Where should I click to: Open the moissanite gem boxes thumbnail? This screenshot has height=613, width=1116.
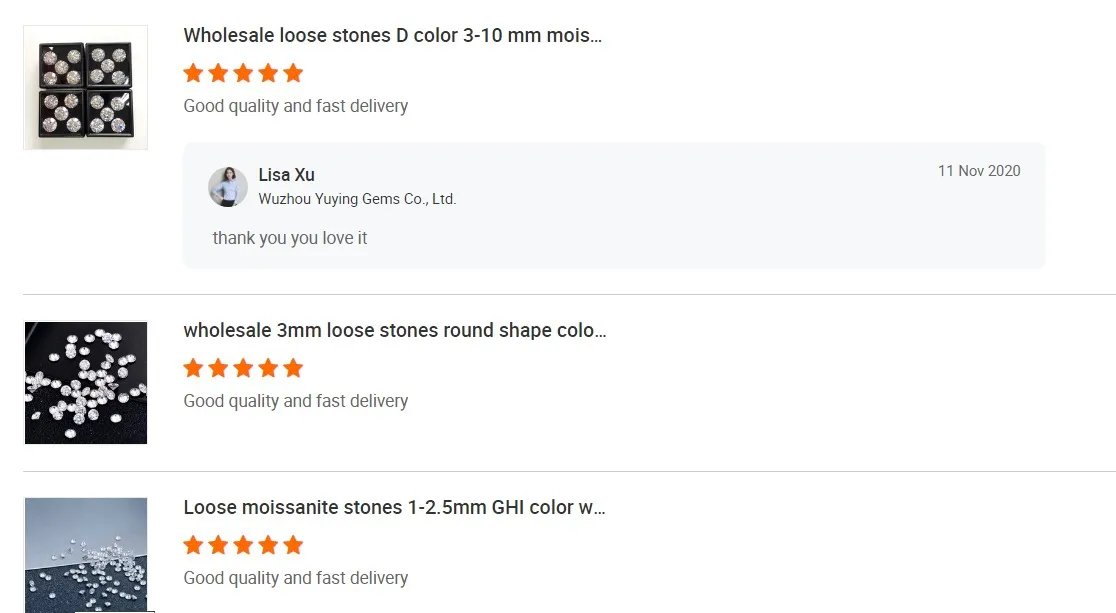point(86,88)
